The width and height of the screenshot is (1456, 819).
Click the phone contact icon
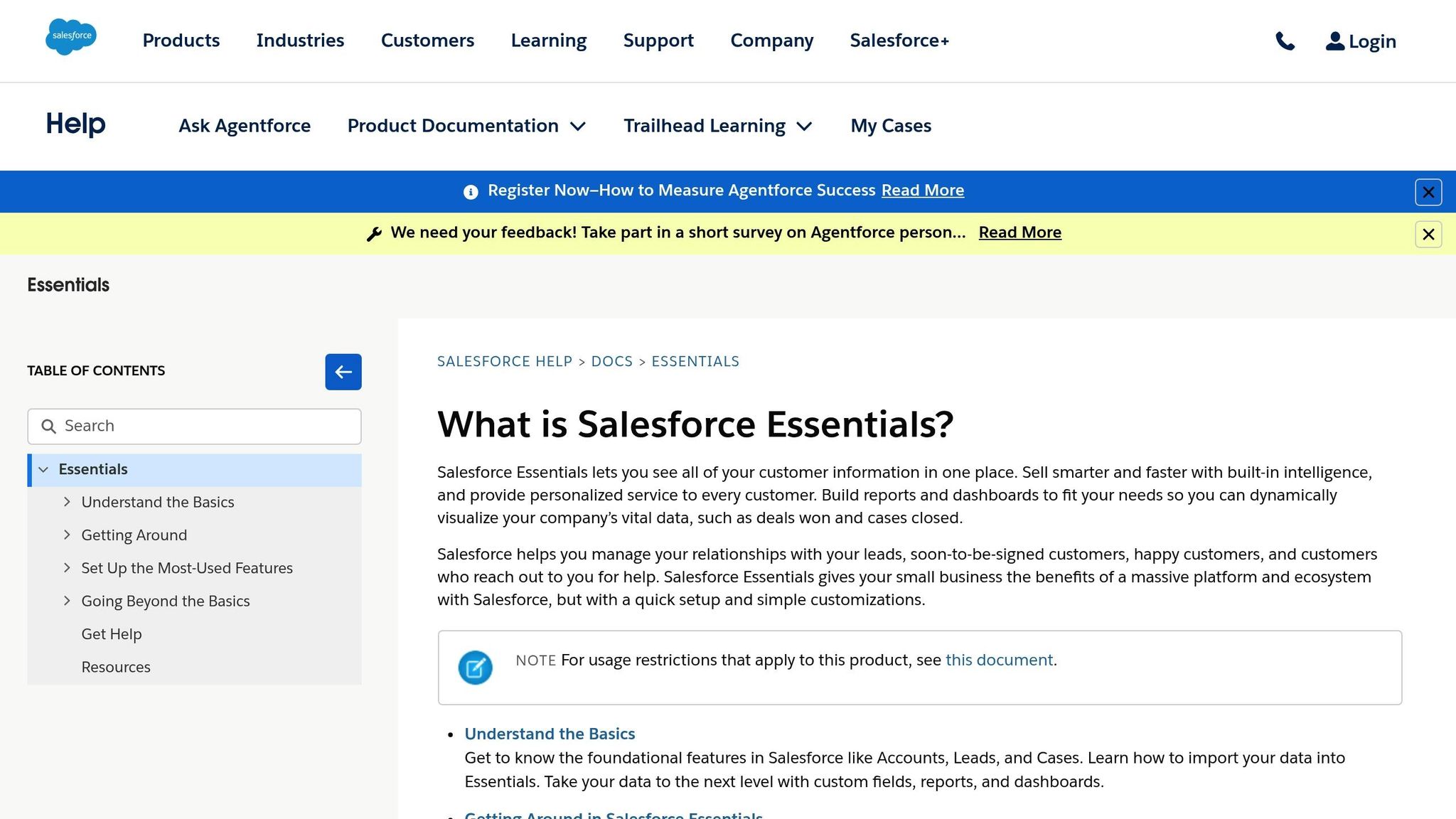[x=1285, y=41]
